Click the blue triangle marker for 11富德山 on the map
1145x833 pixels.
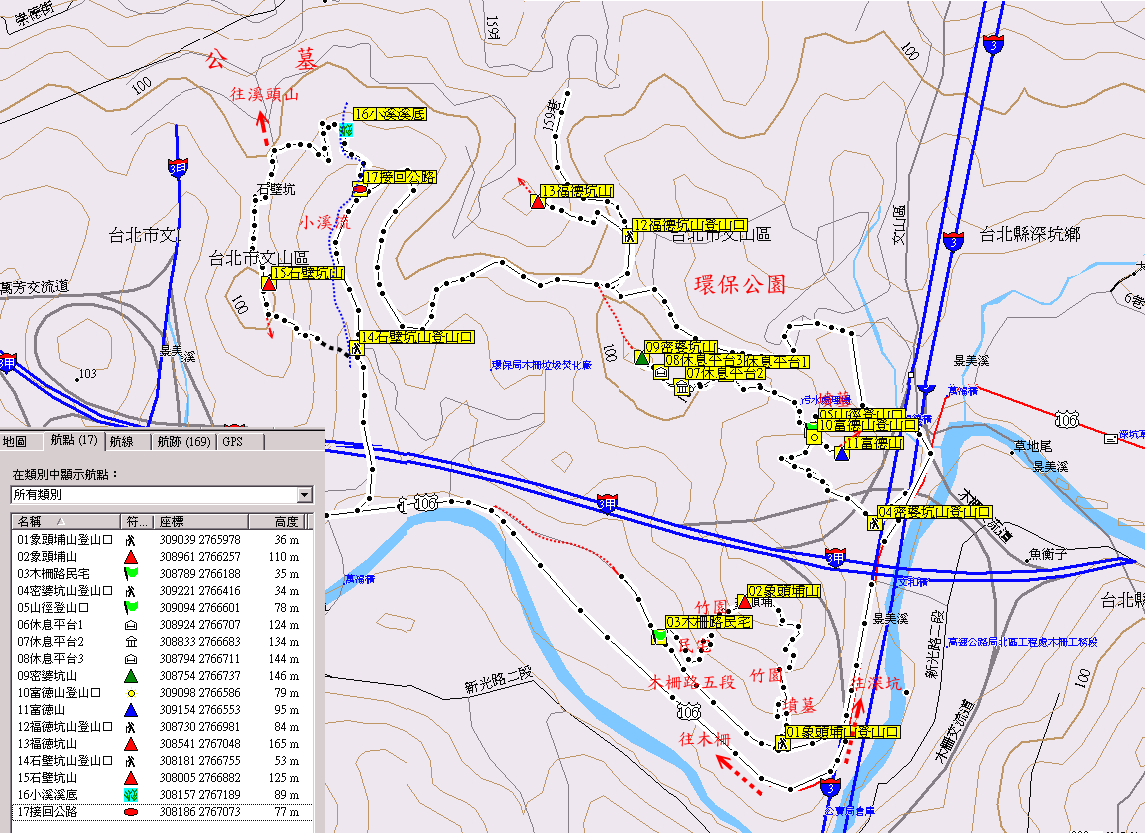pos(841,455)
